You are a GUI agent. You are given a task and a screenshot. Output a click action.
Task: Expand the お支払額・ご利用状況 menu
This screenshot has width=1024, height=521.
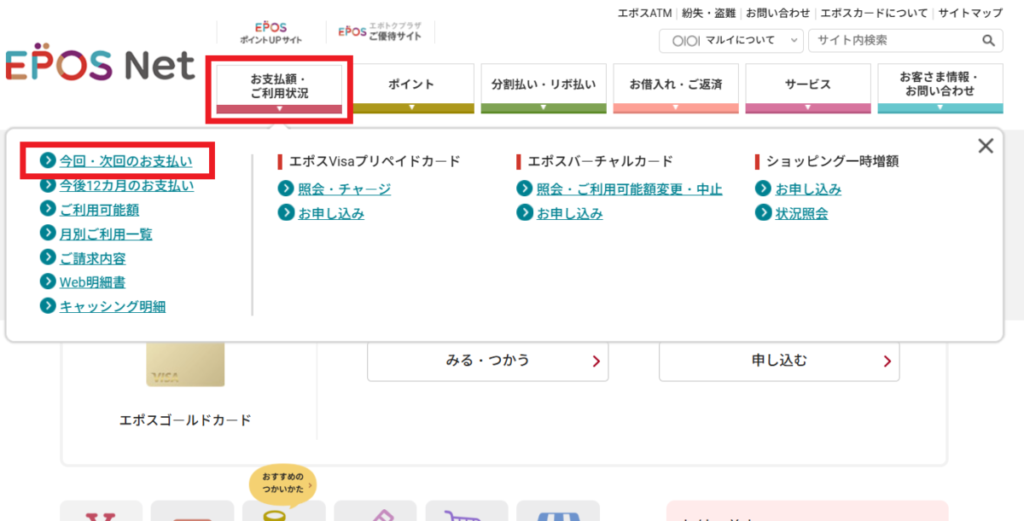click(280, 89)
